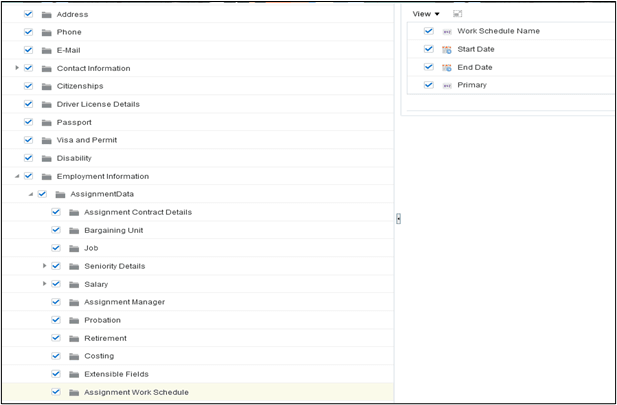
Task: Toggle the E-Mail checkbox
Action: click(x=28, y=50)
